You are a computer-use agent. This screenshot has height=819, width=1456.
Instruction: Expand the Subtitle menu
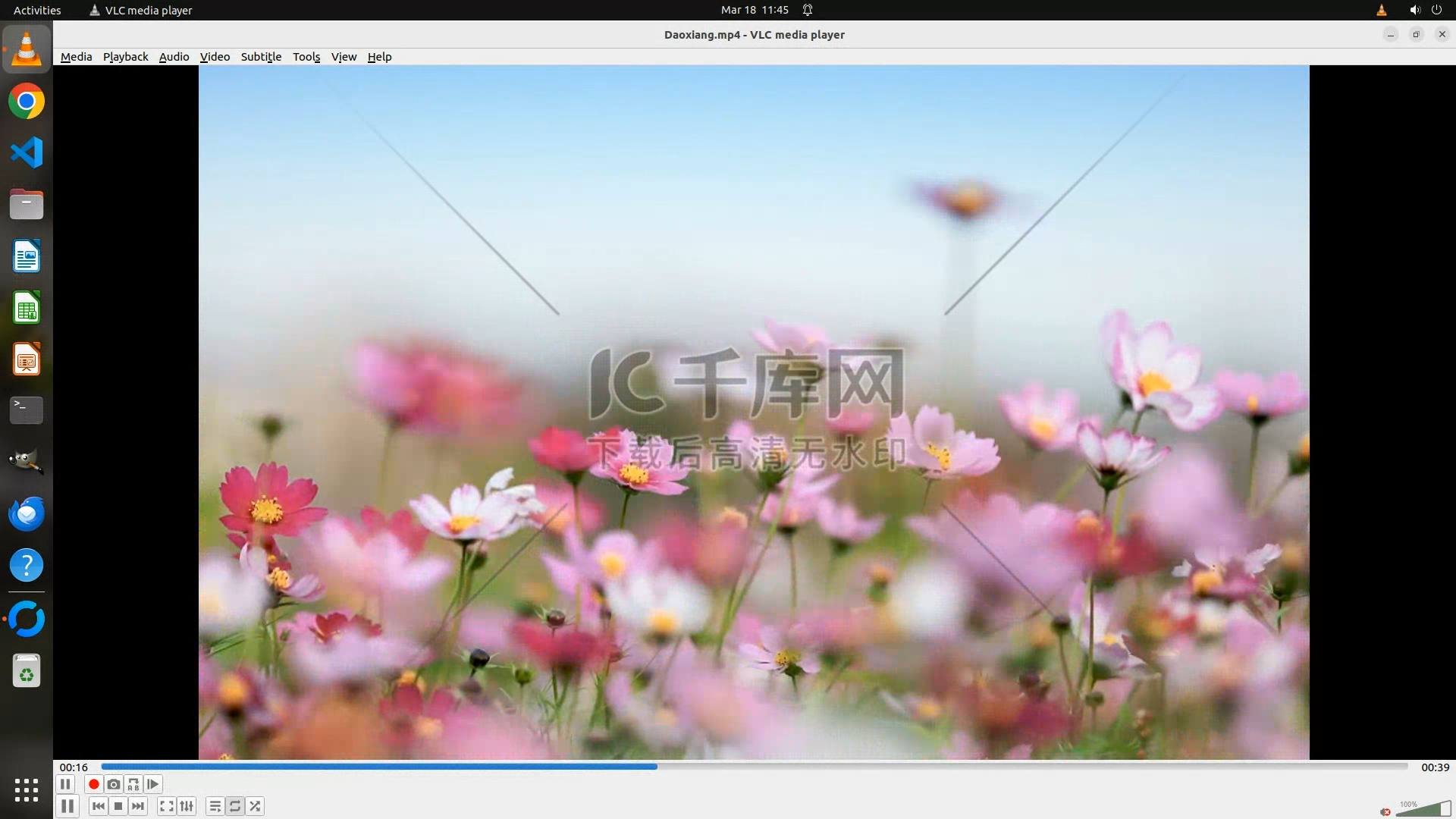261,57
